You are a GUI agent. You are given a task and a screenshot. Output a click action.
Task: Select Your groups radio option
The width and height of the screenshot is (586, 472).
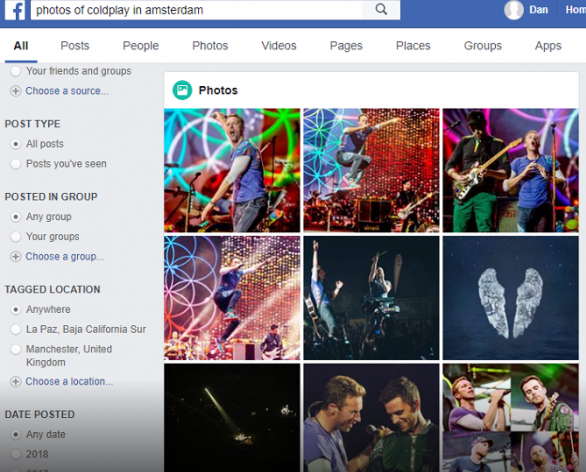[15, 237]
